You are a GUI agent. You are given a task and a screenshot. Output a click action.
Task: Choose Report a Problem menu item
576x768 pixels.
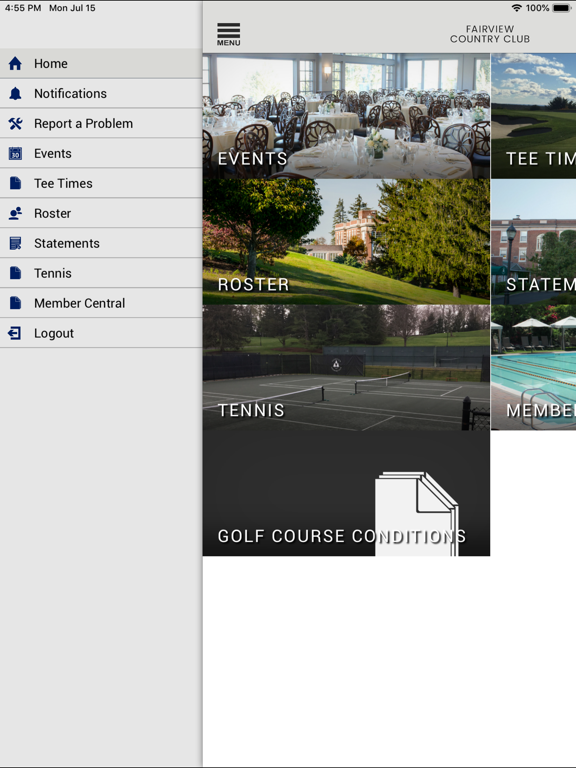(101, 123)
